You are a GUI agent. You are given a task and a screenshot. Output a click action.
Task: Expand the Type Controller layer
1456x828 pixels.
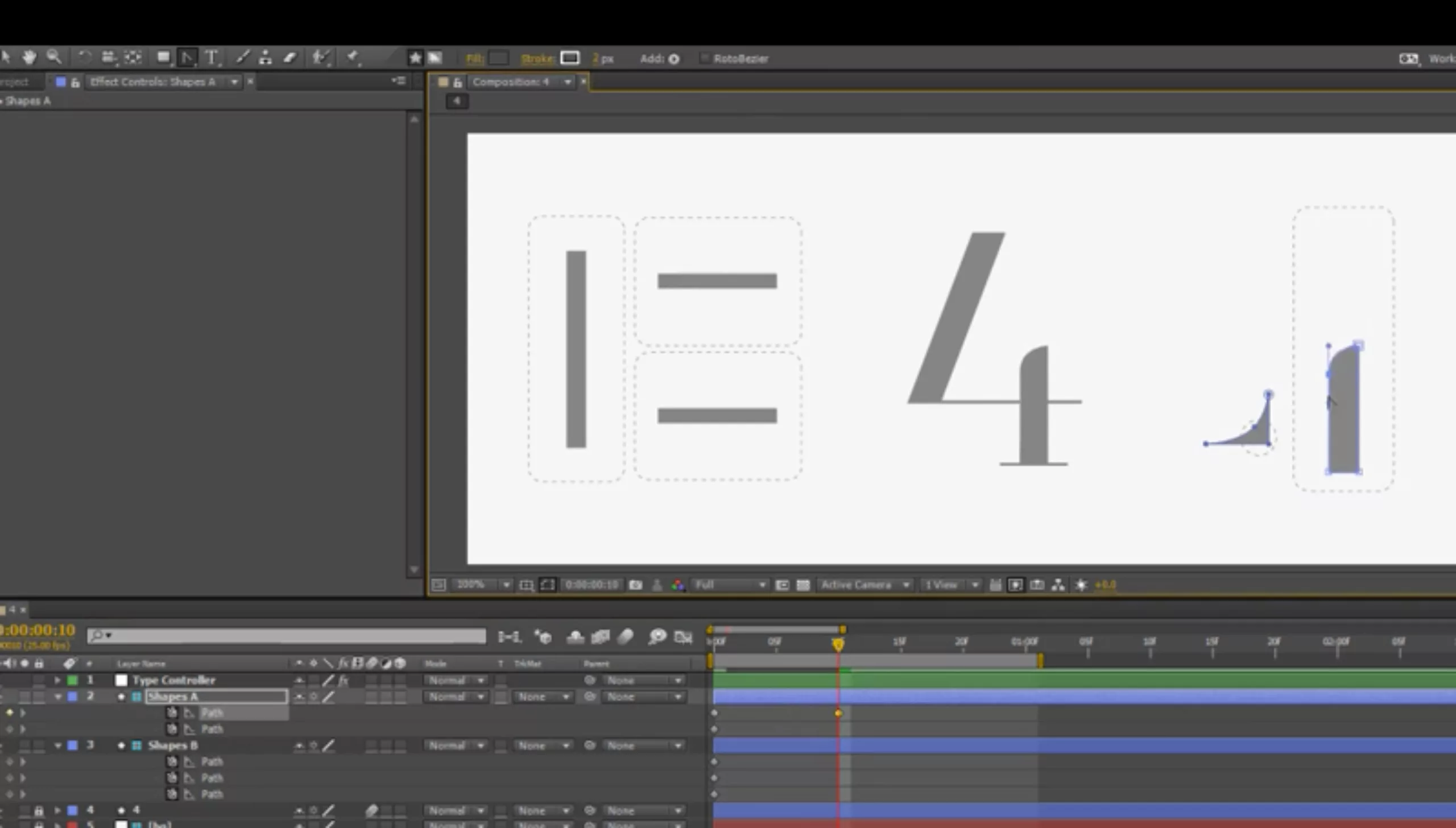coord(57,680)
